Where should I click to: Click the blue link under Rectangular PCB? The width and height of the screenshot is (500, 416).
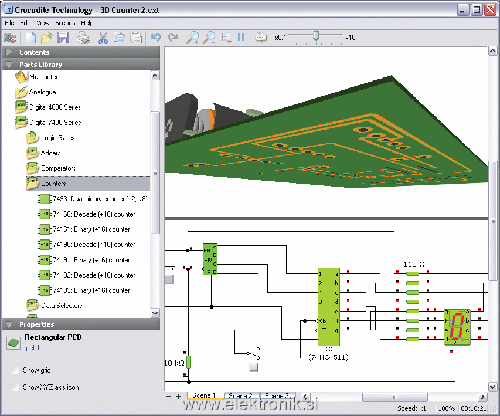pyautogui.click(x=33, y=348)
